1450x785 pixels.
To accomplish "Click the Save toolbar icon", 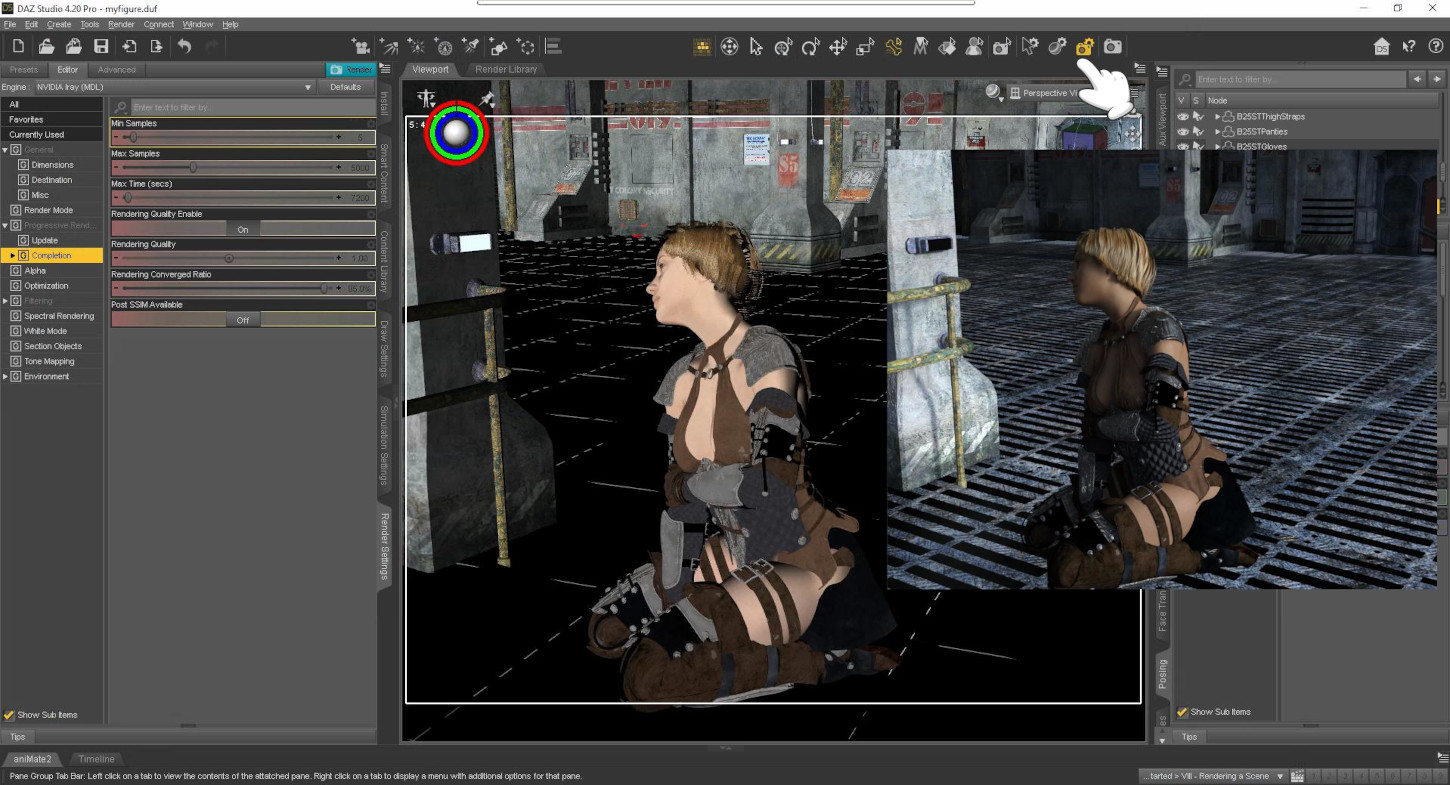I will click(x=100, y=45).
